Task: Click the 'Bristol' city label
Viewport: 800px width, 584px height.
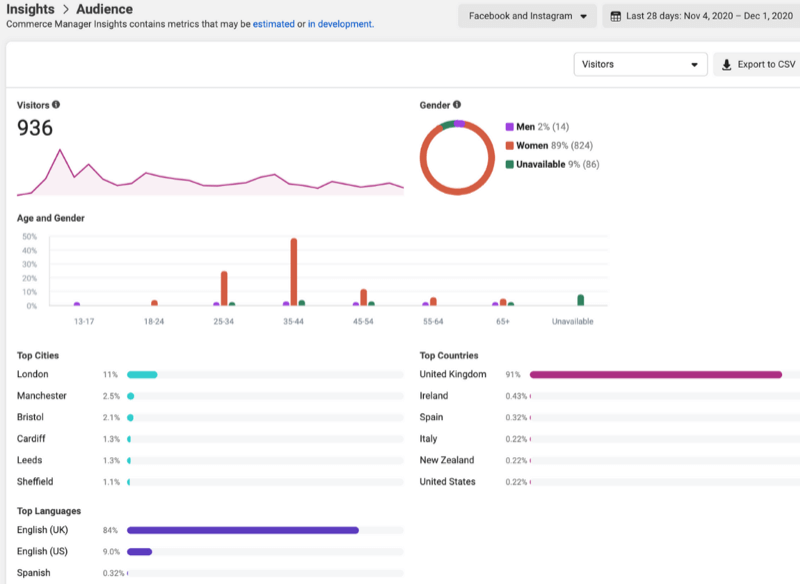Action: 31,417
